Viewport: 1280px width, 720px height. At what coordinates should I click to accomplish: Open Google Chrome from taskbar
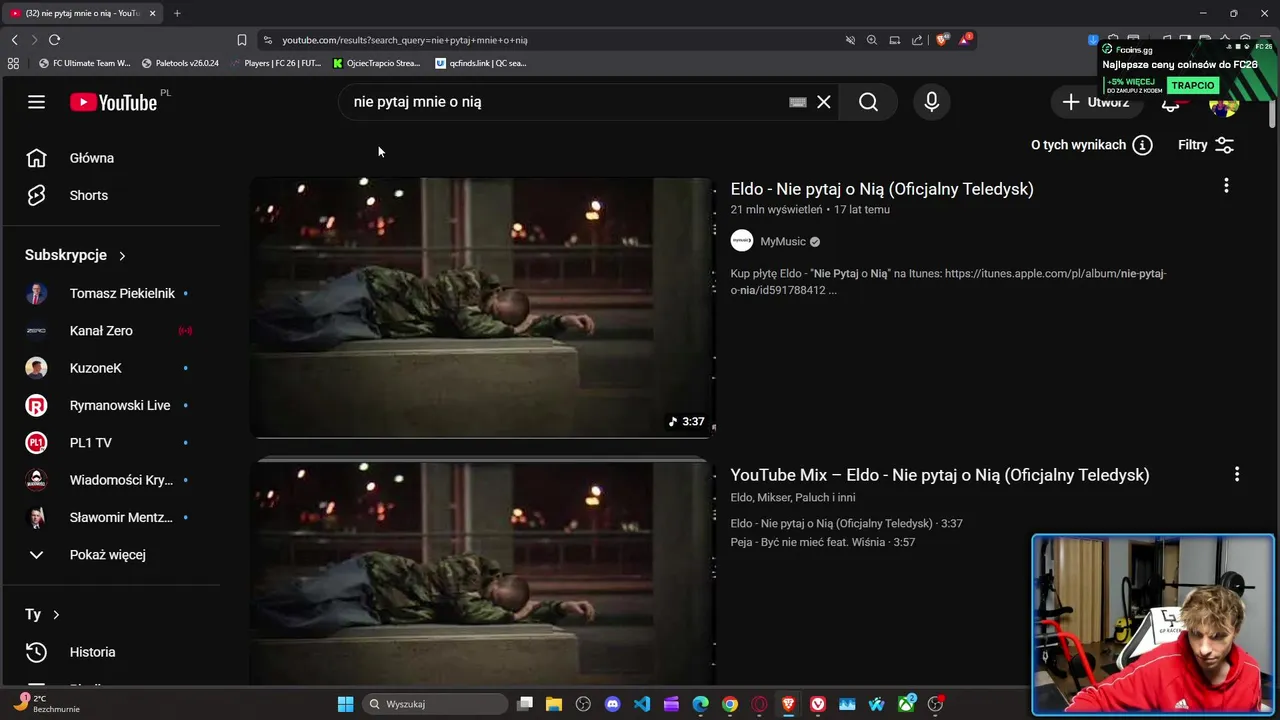click(x=730, y=704)
